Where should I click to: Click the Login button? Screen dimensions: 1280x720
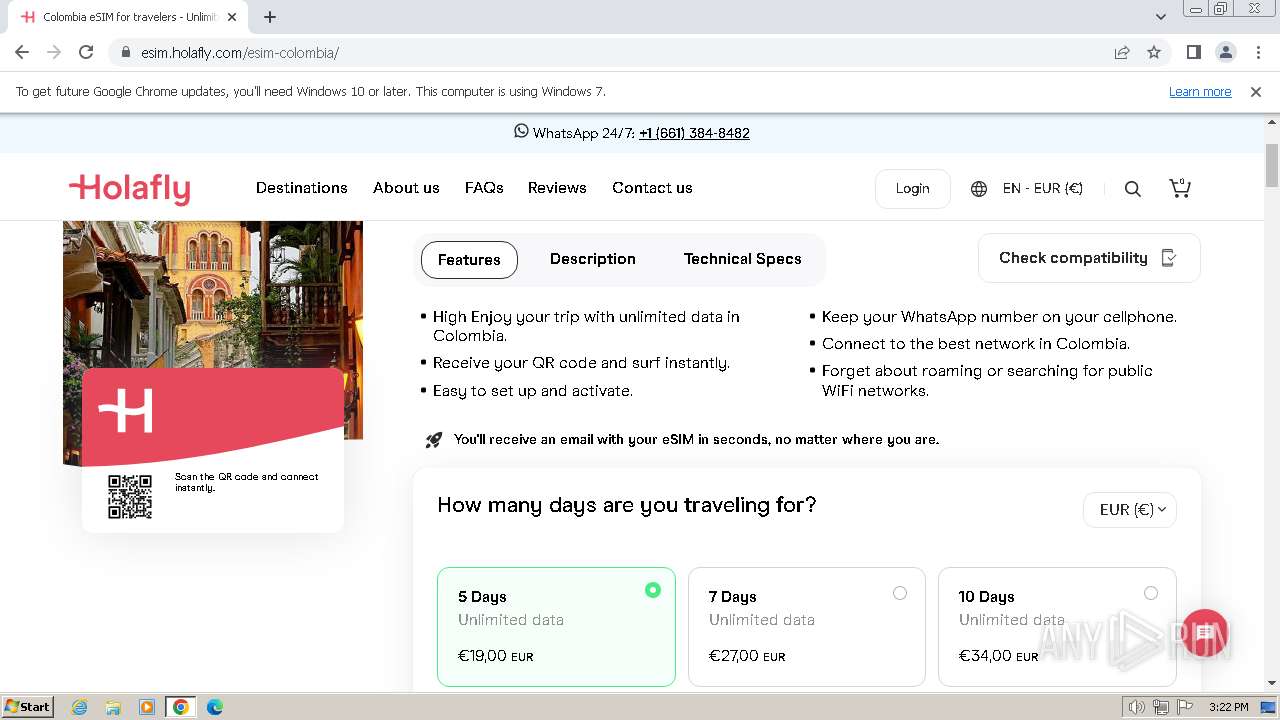pos(912,189)
